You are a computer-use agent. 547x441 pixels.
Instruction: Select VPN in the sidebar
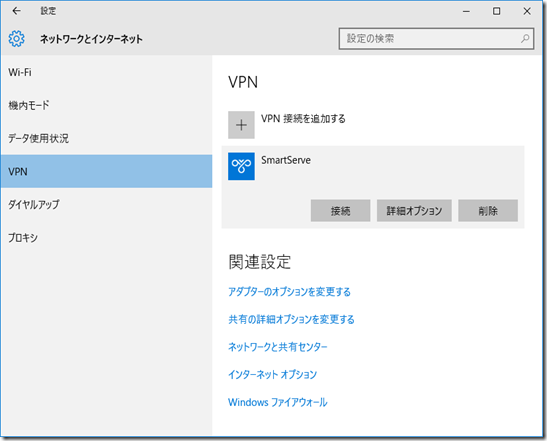coord(106,171)
